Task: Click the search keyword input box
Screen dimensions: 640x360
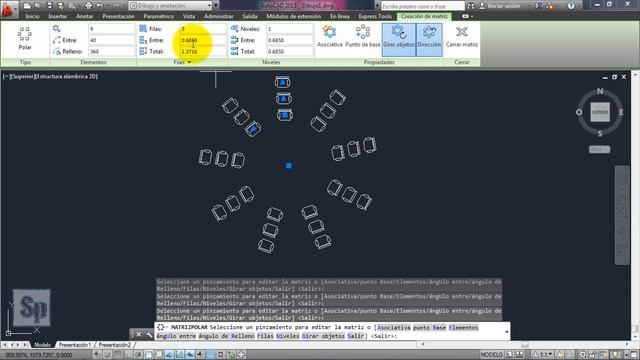Action: (x=422, y=6)
